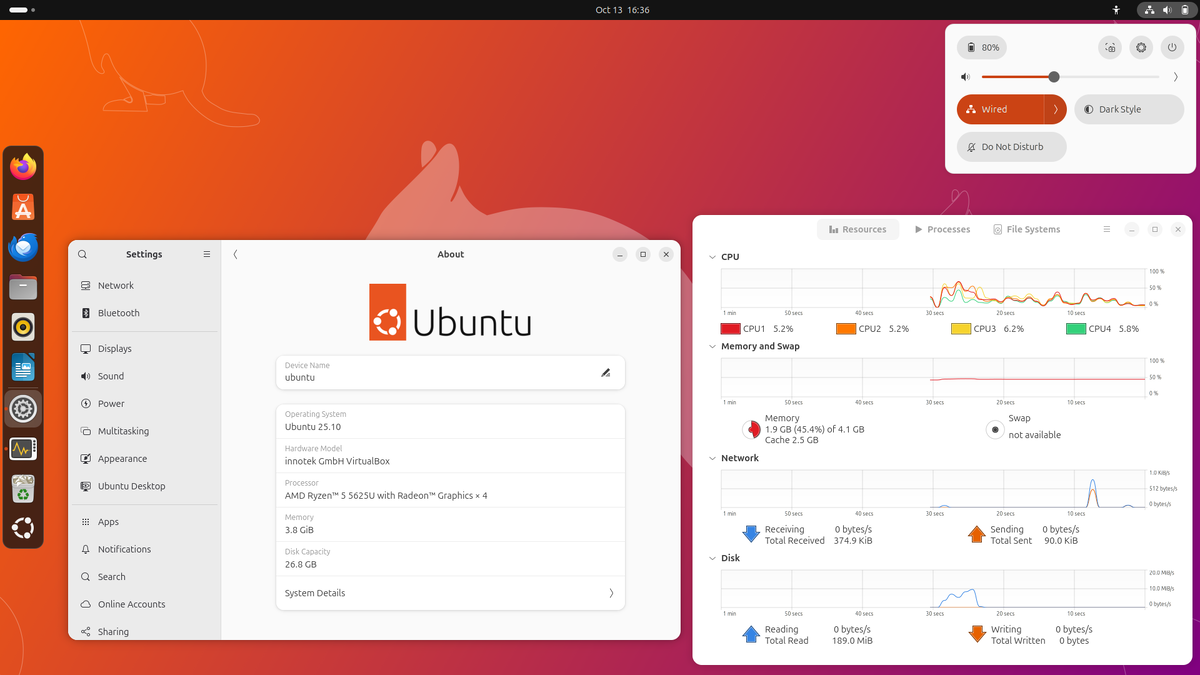1200x675 pixels.
Task: Click the volume speaker icon
Action: click(965, 77)
